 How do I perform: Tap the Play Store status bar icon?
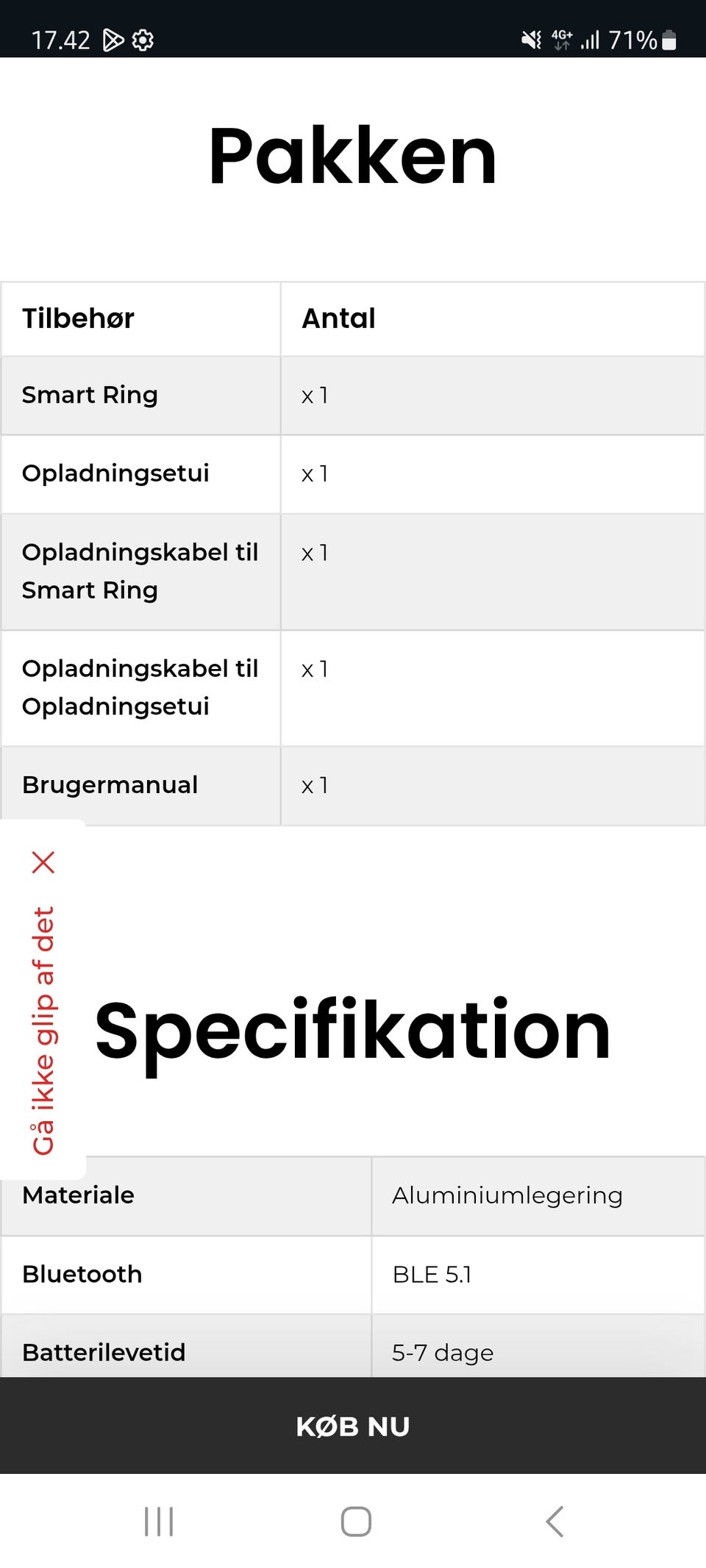[113, 40]
